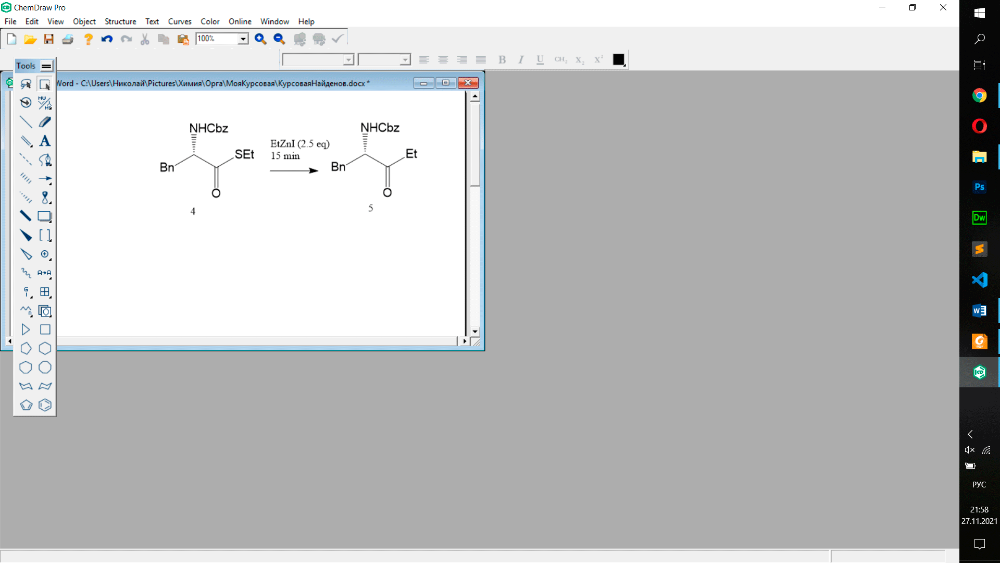Screen dimensions: 1000x563
Task: Pick the Eraser tool
Action: coord(45,122)
